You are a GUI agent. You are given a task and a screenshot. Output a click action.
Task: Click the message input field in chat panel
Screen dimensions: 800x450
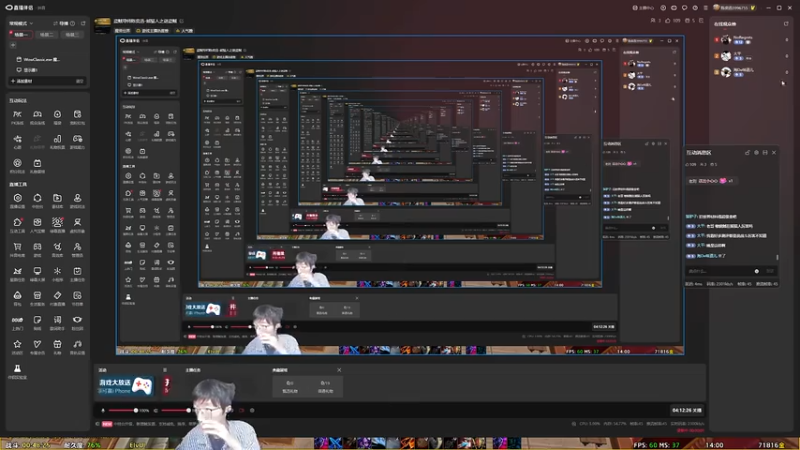(x=719, y=271)
